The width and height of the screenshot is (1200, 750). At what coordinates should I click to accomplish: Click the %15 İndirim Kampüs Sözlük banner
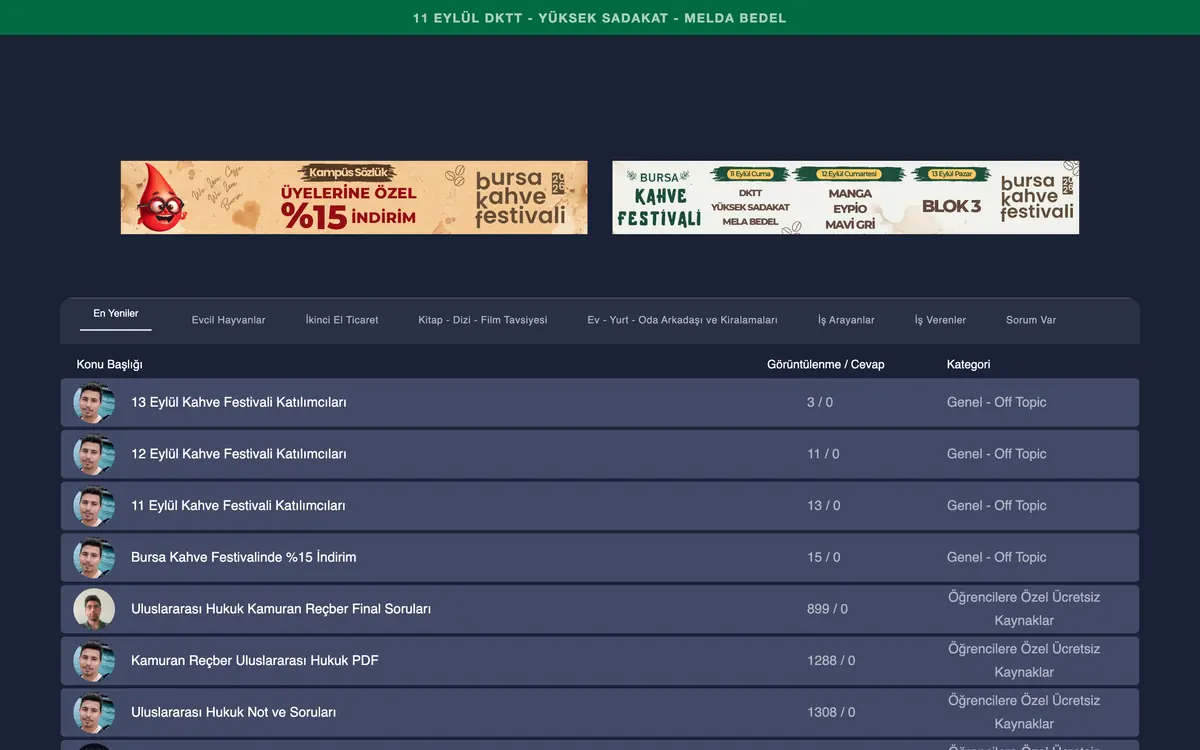pyautogui.click(x=354, y=198)
